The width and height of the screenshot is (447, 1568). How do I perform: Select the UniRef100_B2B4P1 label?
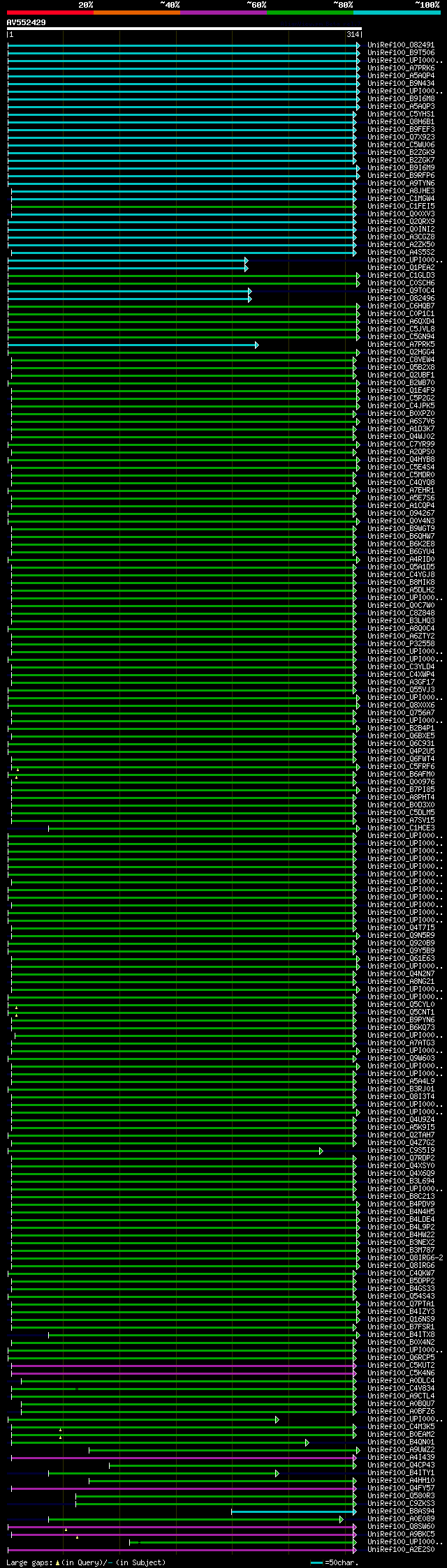click(x=401, y=729)
